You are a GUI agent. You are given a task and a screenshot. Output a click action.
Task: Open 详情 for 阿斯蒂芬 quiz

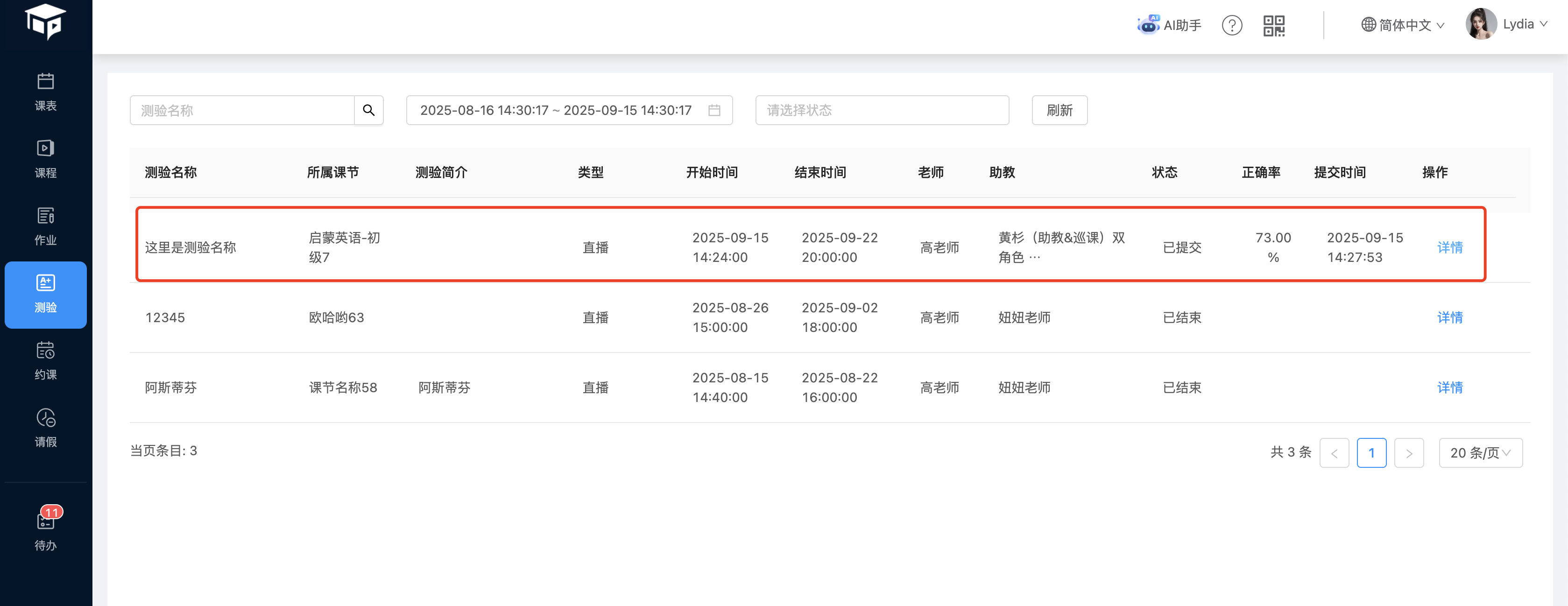(1449, 388)
